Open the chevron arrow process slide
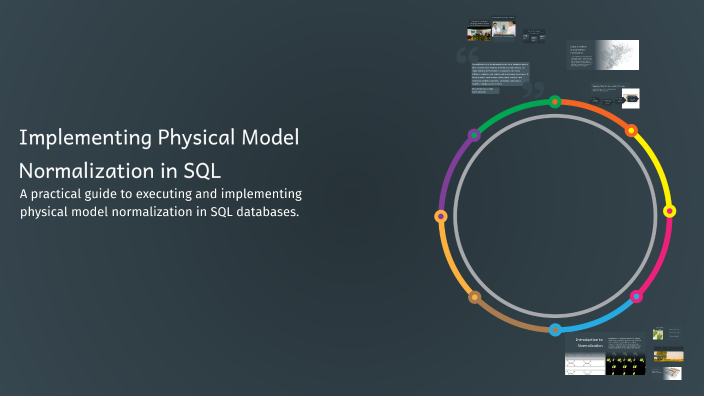 coord(616,97)
